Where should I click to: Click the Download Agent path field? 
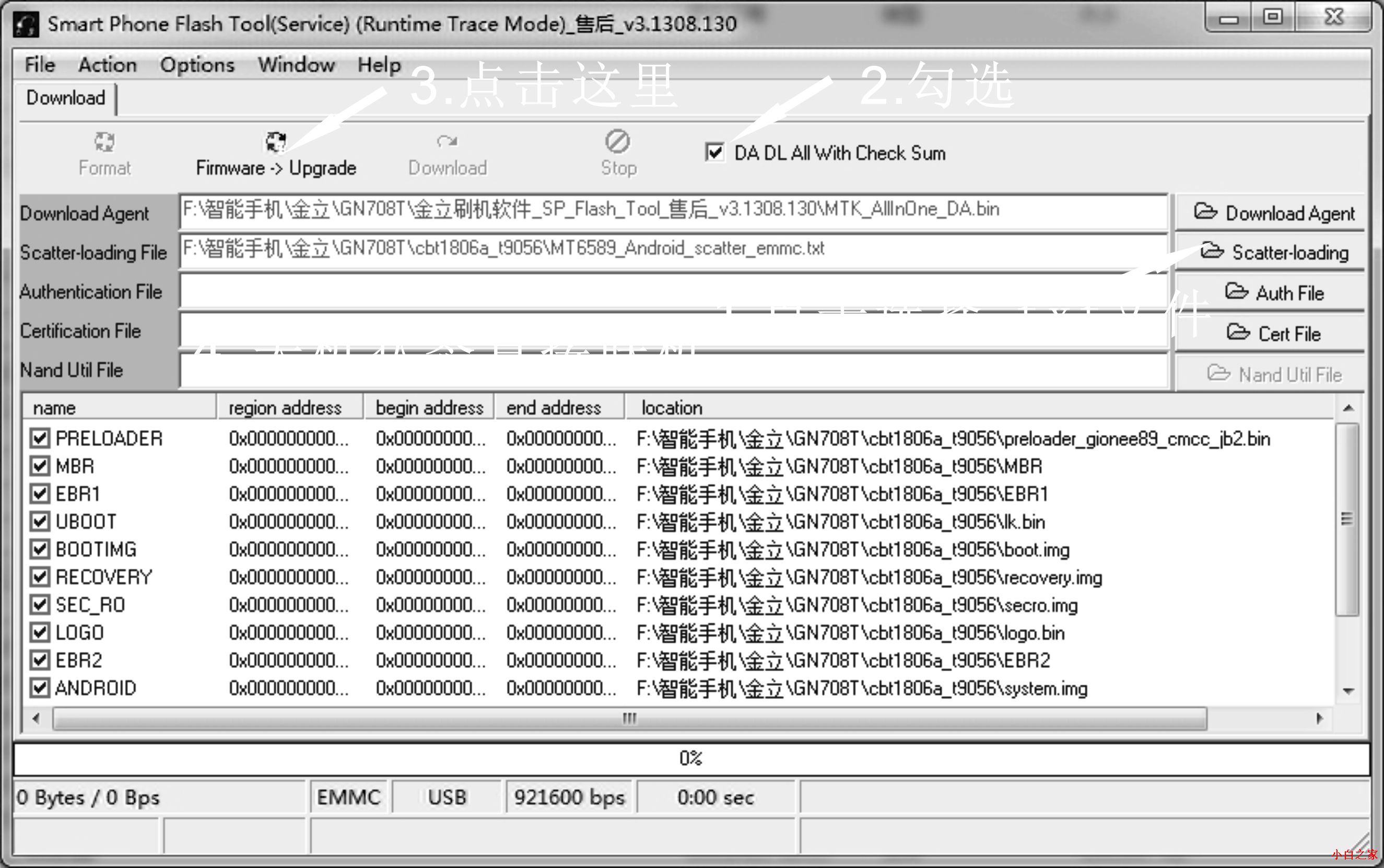[x=673, y=212]
